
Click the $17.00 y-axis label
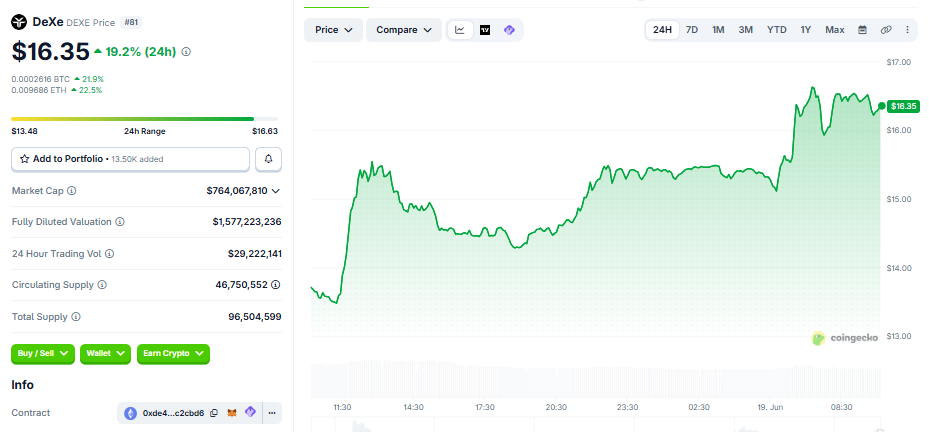point(899,62)
